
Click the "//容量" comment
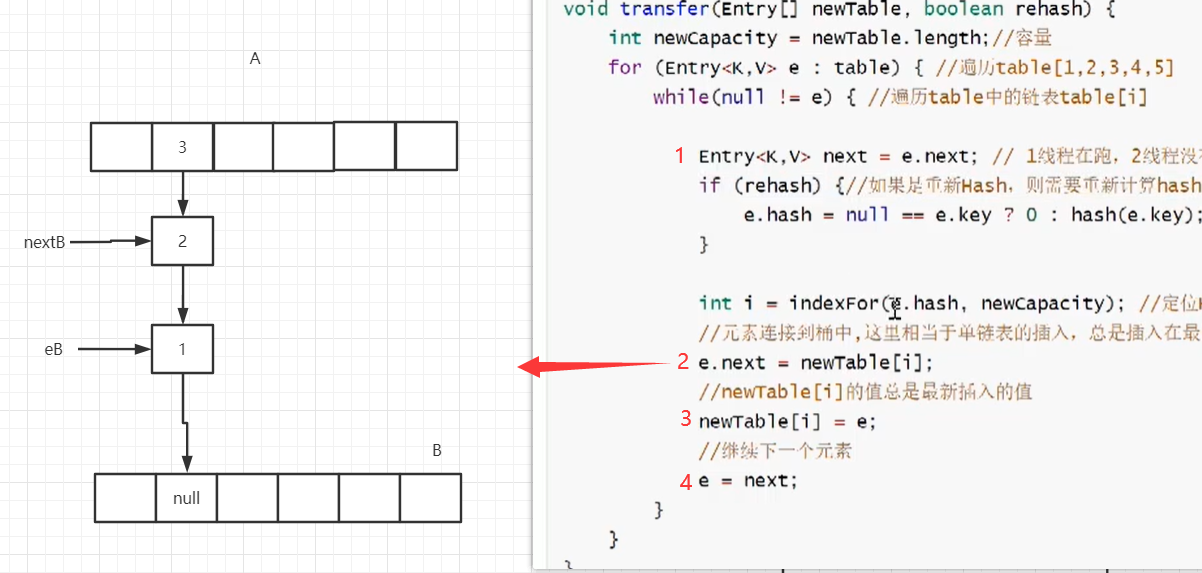[x=1022, y=38]
